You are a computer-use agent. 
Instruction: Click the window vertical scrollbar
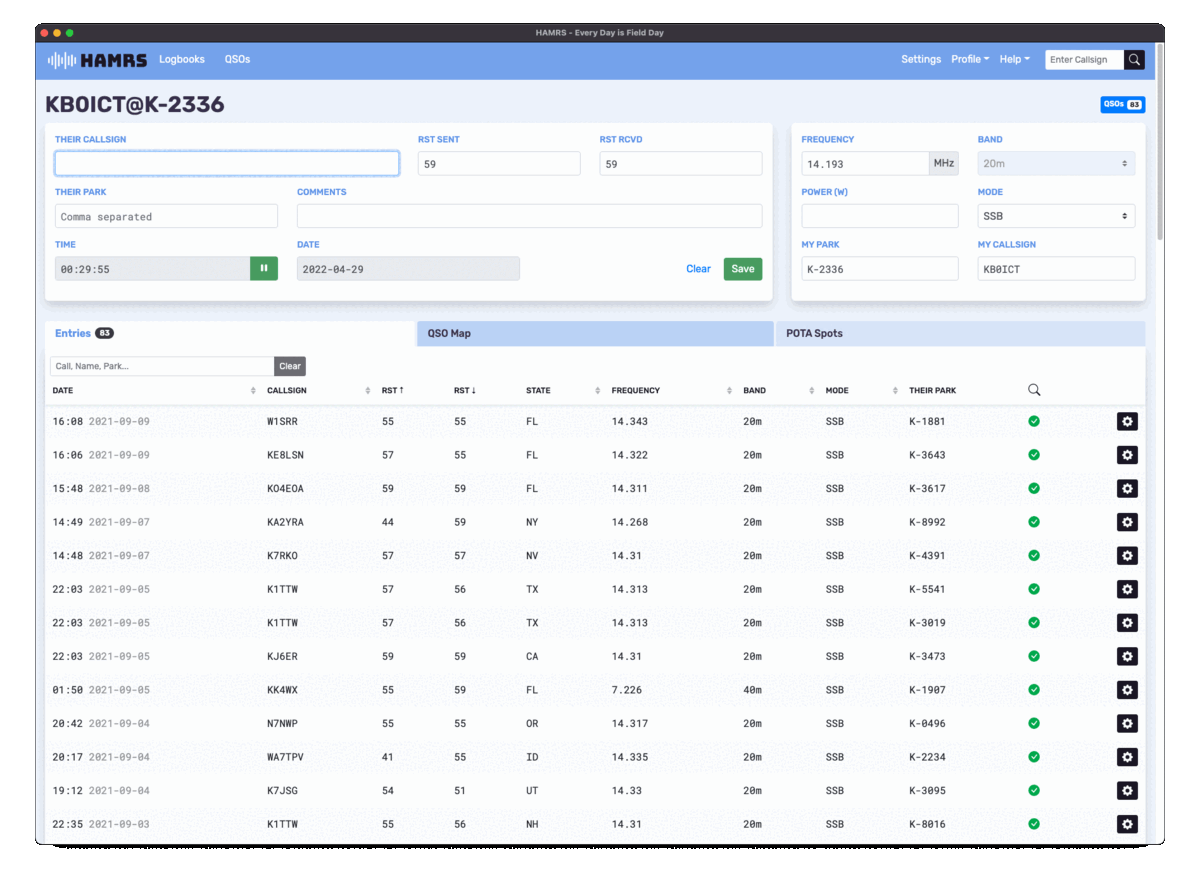1159,140
